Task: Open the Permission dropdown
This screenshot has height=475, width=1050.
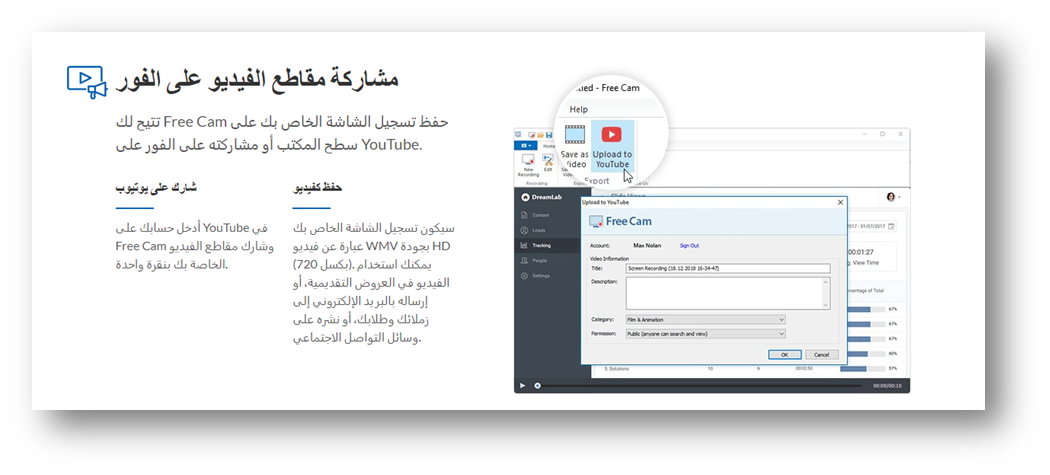Action: coord(705,334)
